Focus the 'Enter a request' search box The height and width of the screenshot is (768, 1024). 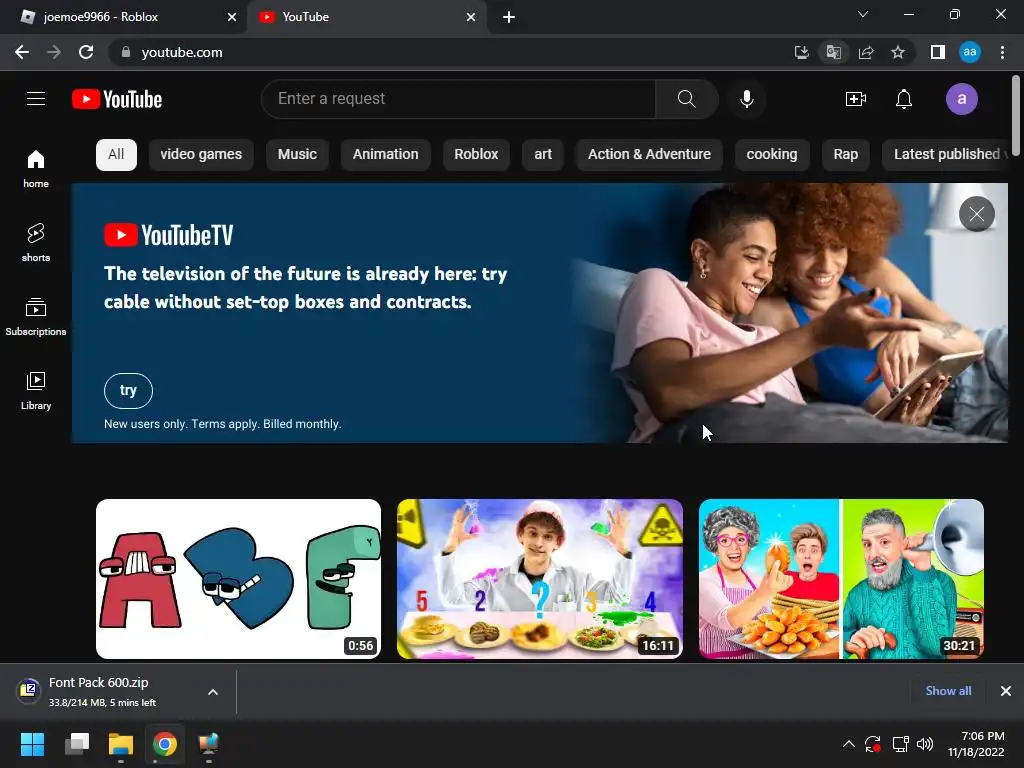pos(458,99)
